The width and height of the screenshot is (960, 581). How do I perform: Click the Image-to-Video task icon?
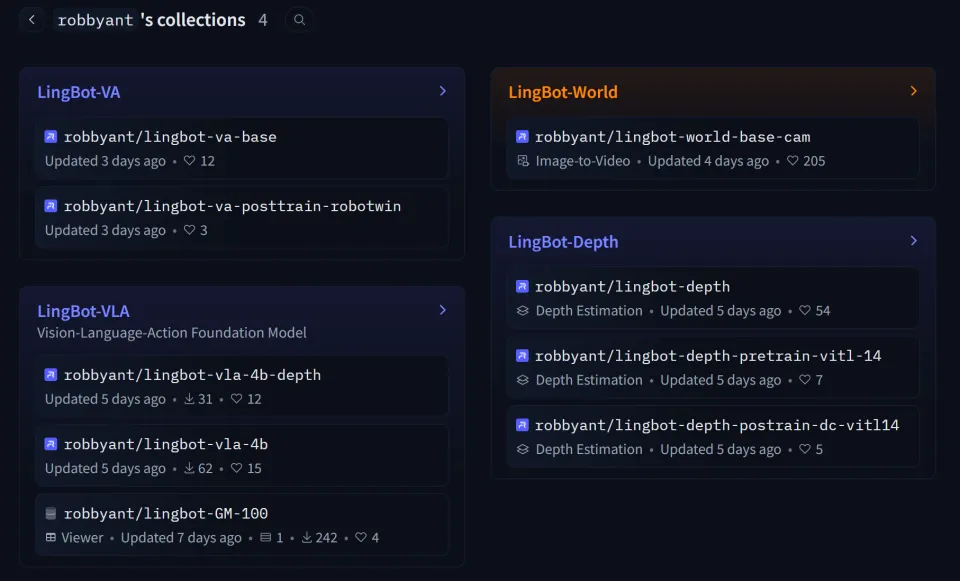coord(522,161)
